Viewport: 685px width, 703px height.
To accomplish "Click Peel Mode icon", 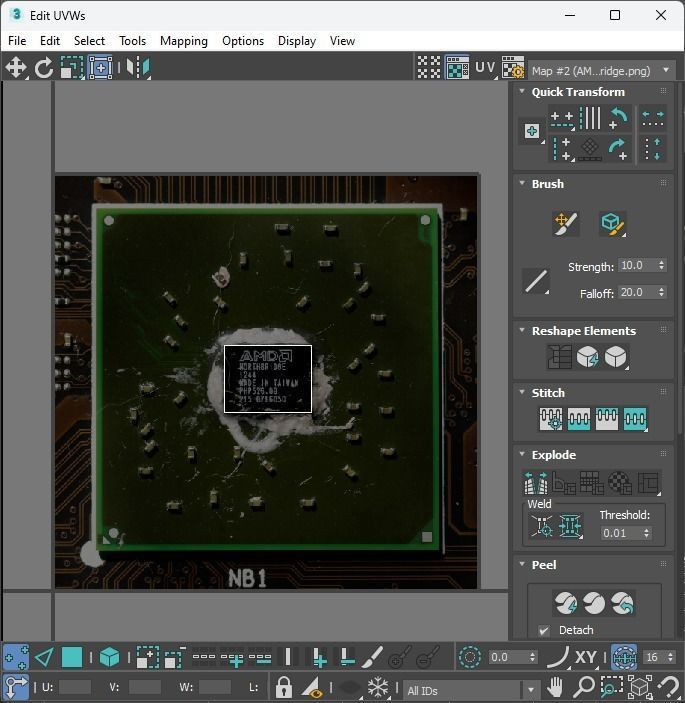I will pyautogui.click(x=594, y=603).
